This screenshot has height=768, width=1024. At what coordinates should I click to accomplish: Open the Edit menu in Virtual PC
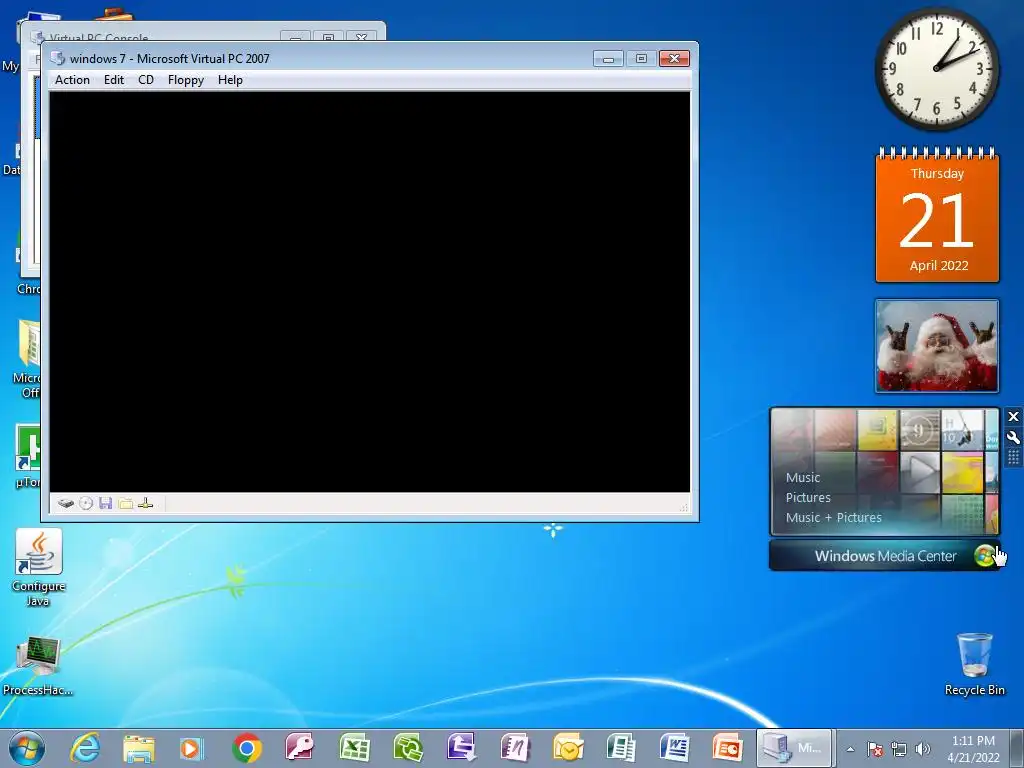[x=114, y=80]
